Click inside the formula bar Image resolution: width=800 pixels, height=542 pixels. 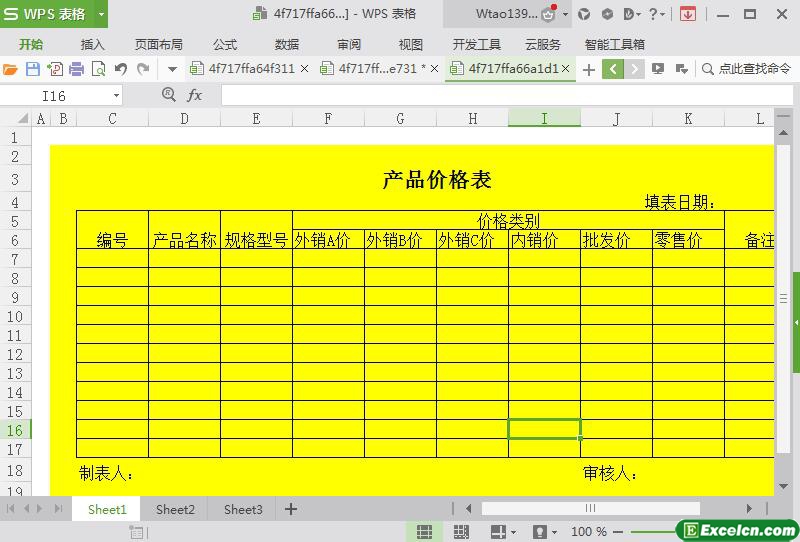(x=507, y=95)
